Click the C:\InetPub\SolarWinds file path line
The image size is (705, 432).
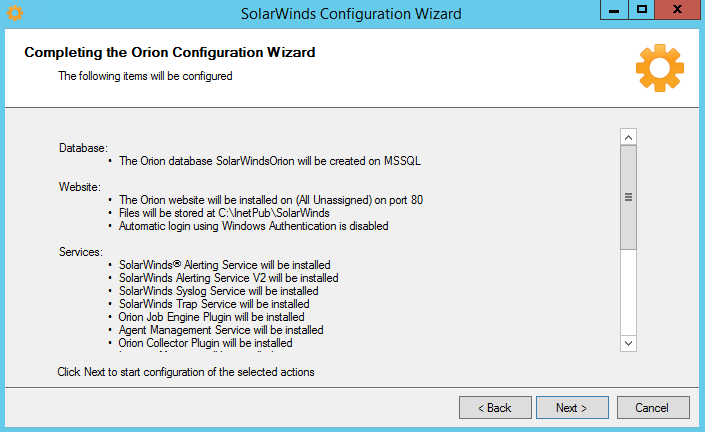tap(223, 213)
